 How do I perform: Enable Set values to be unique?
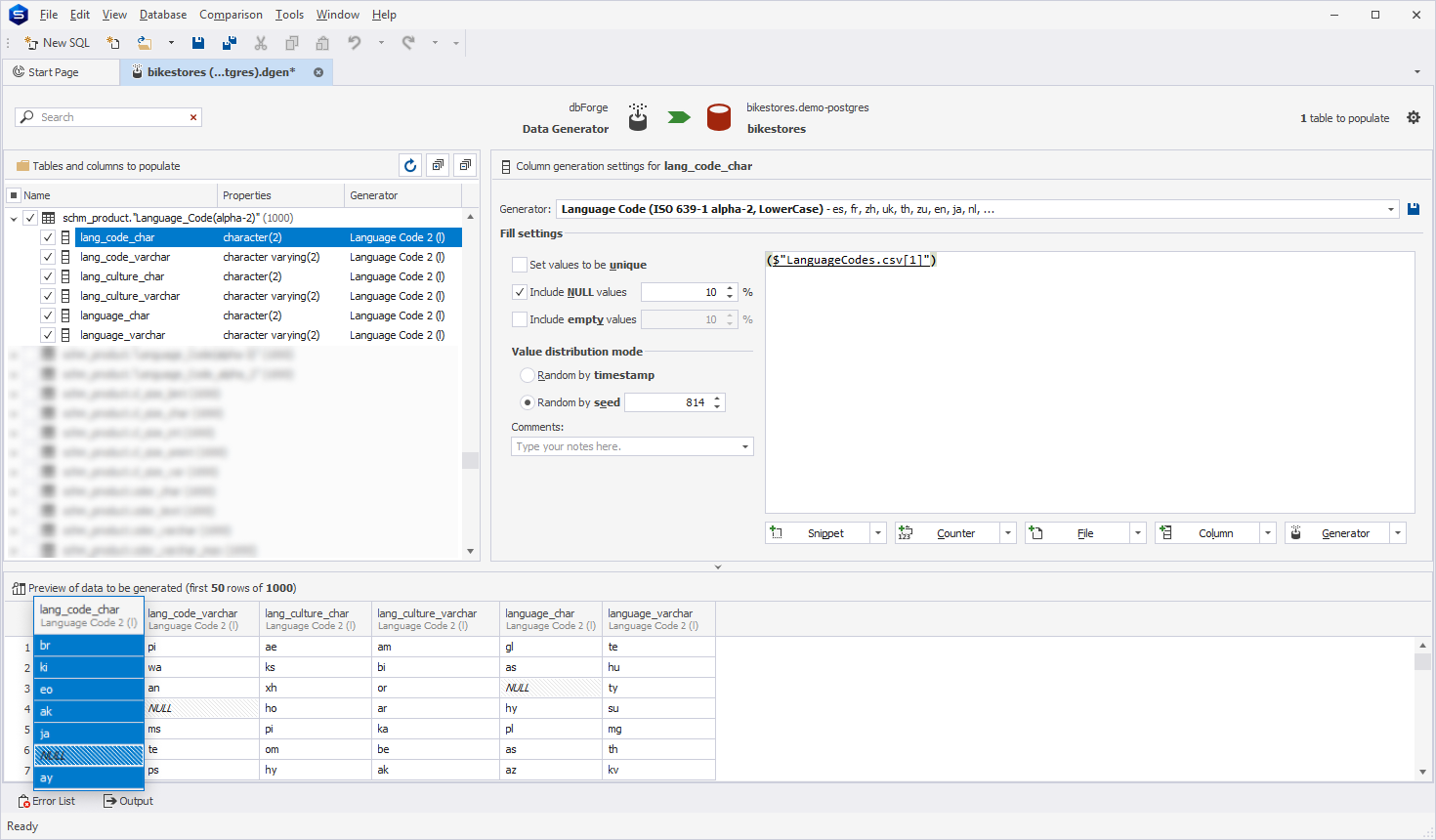click(x=520, y=265)
